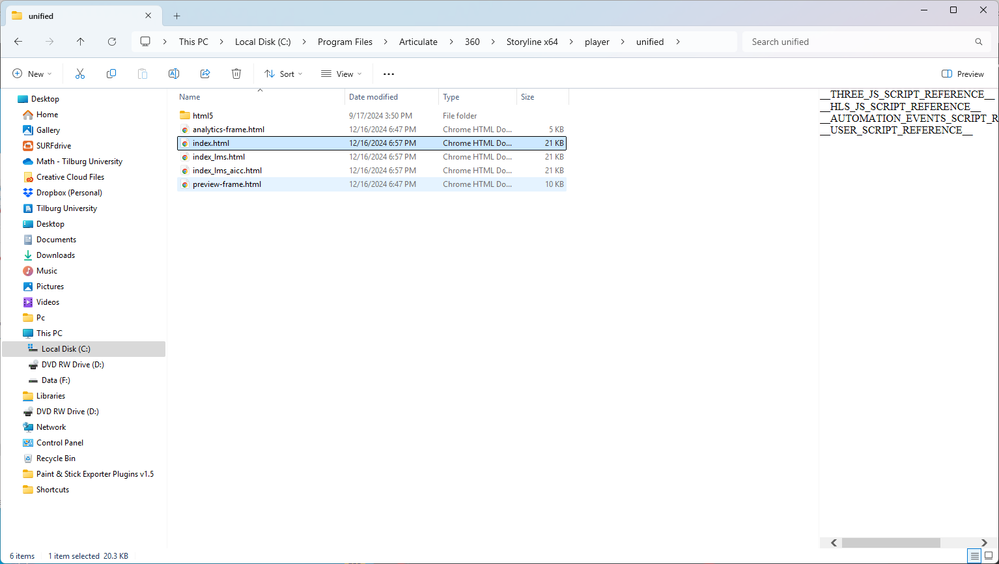Open the See more three-dots menu

[x=389, y=74]
